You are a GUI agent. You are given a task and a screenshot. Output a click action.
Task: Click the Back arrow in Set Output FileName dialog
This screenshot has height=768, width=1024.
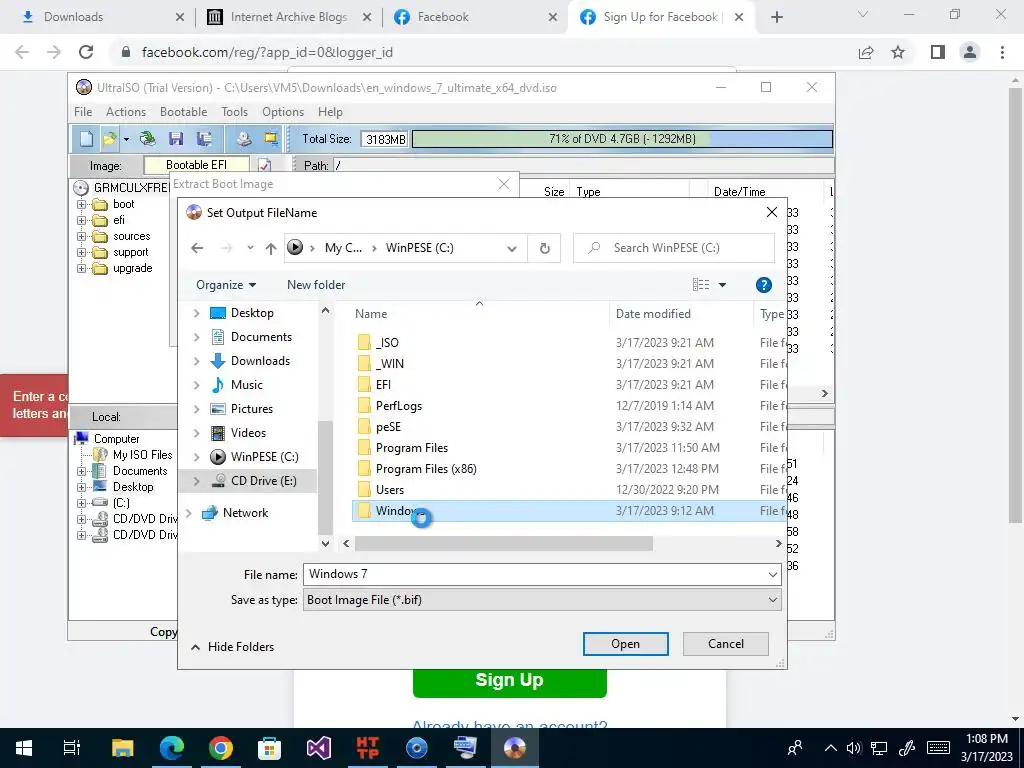(197, 248)
